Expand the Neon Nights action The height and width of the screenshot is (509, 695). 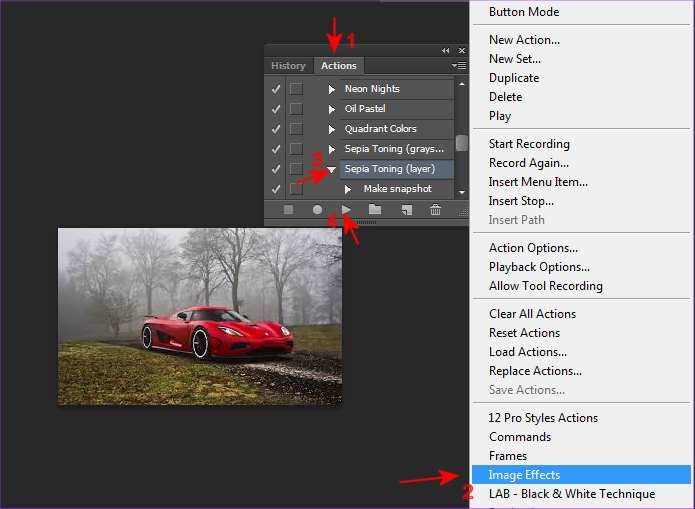click(332, 89)
